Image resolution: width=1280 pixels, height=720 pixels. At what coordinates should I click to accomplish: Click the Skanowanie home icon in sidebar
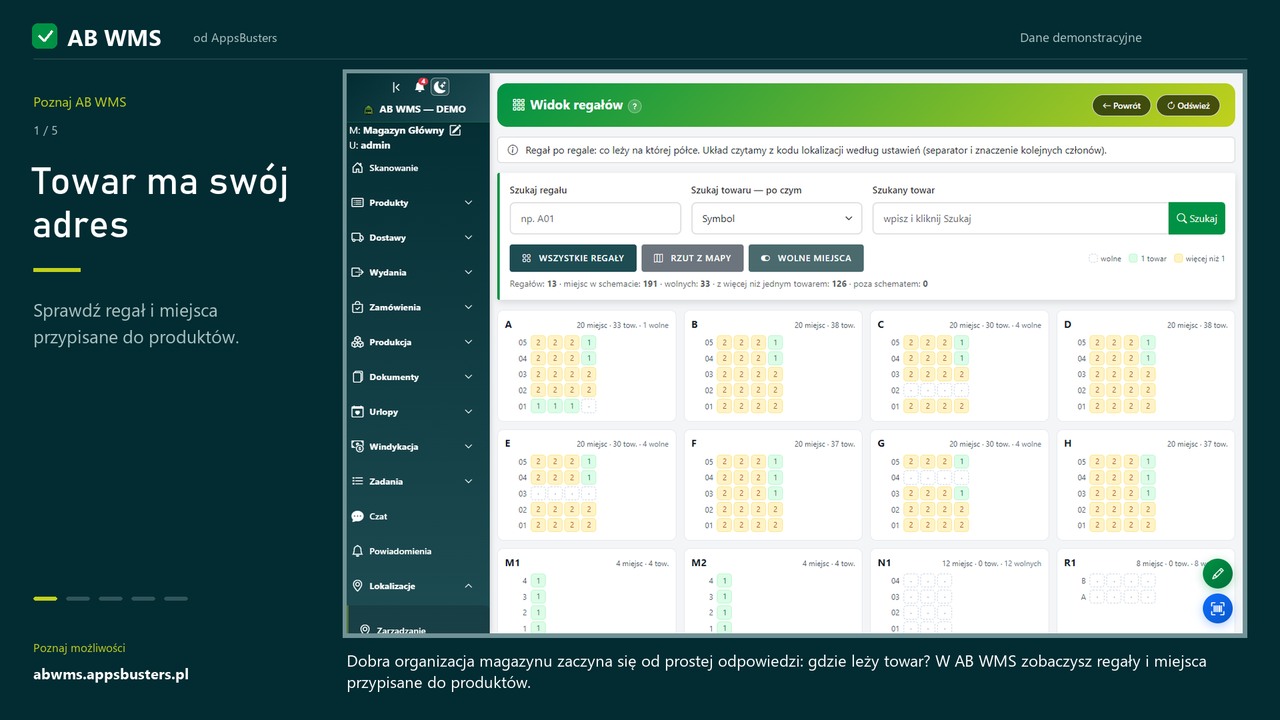pyautogui.click(x=358, y=168)
